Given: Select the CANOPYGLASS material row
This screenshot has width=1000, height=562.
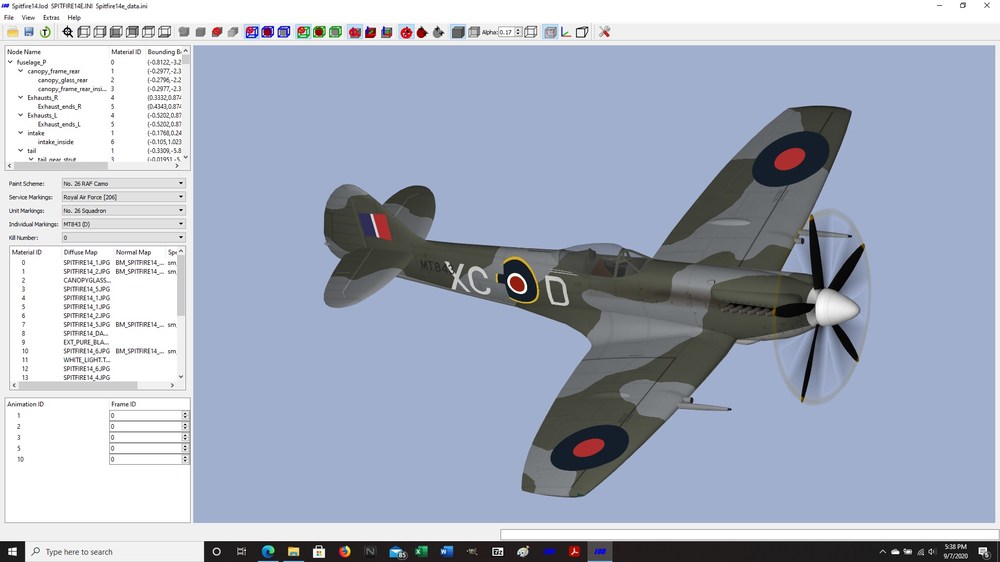Looking at the screenshot, I should point(94,280).
